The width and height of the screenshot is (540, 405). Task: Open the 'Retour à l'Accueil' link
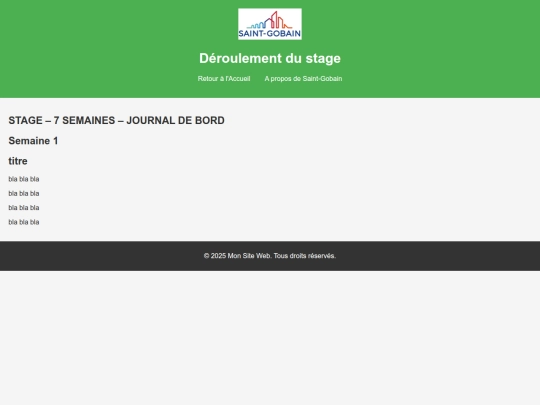224,79
